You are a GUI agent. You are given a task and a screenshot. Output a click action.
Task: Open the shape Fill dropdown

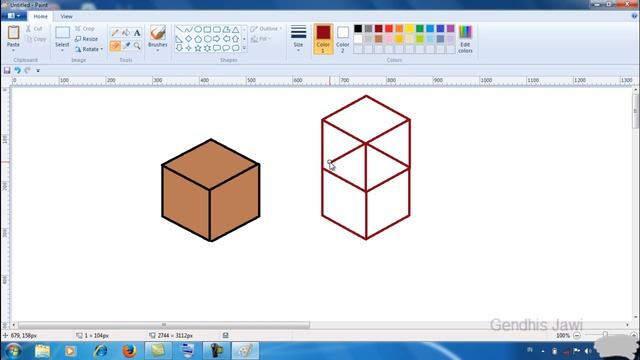tap(261, 39)
